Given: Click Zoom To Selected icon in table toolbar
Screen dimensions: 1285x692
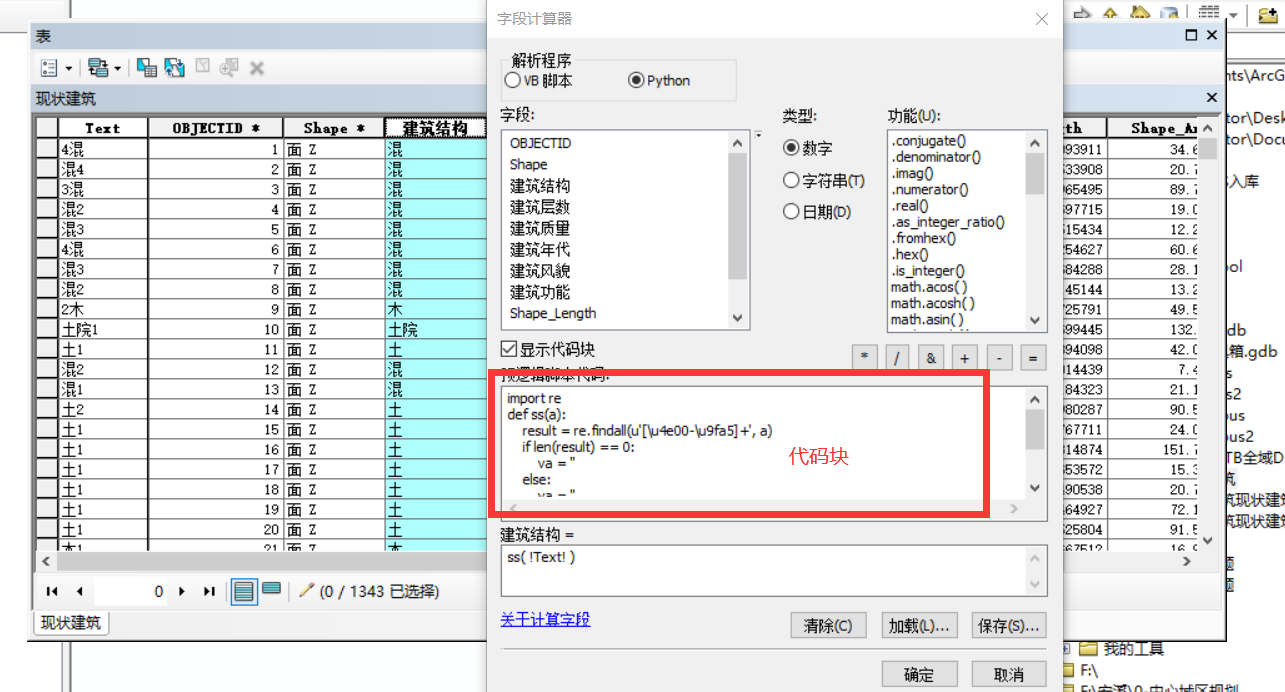Looking at the screenshot, I should coord(229,68).
